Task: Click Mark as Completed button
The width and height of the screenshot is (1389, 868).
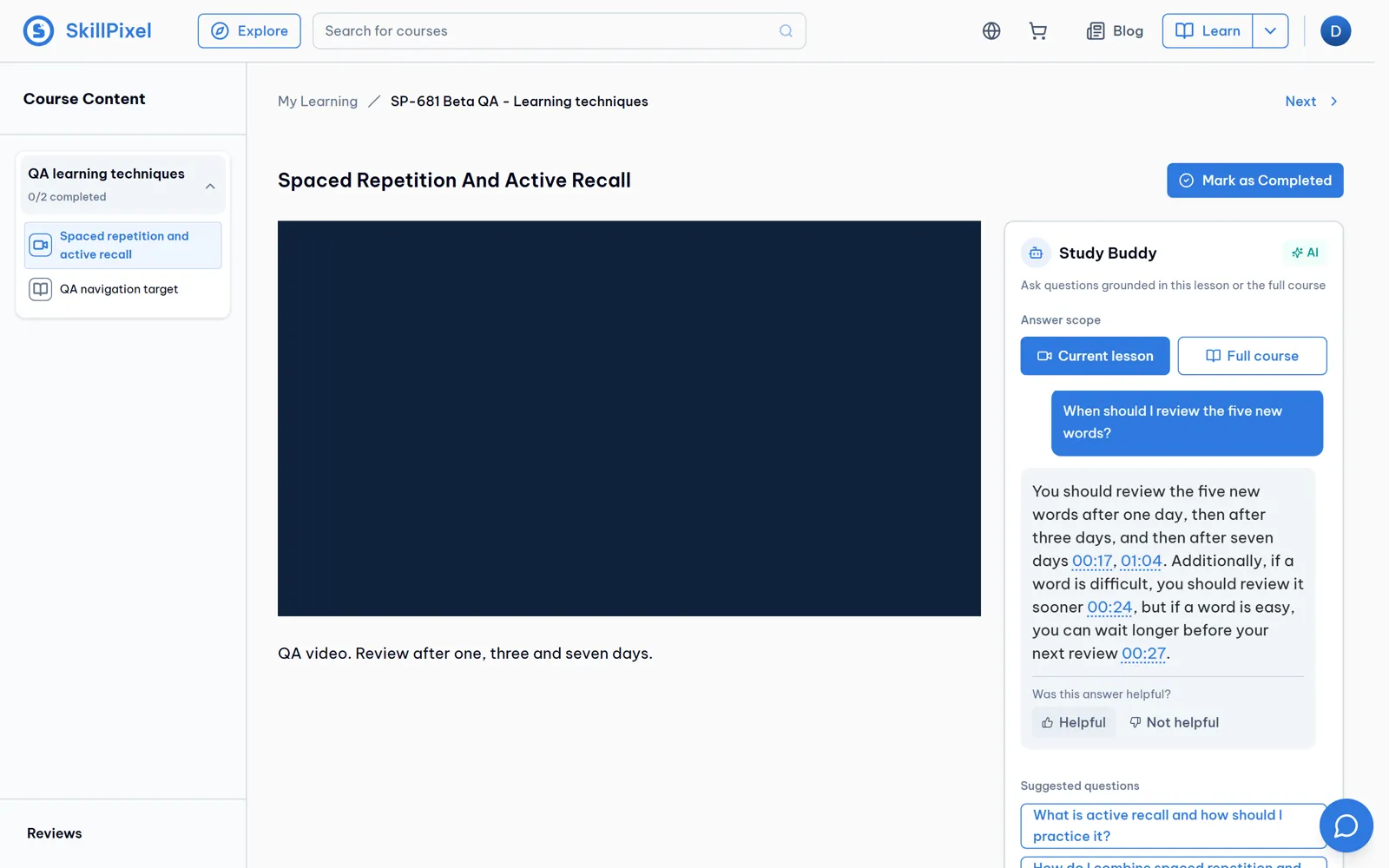Action: tap(1254, 181)
